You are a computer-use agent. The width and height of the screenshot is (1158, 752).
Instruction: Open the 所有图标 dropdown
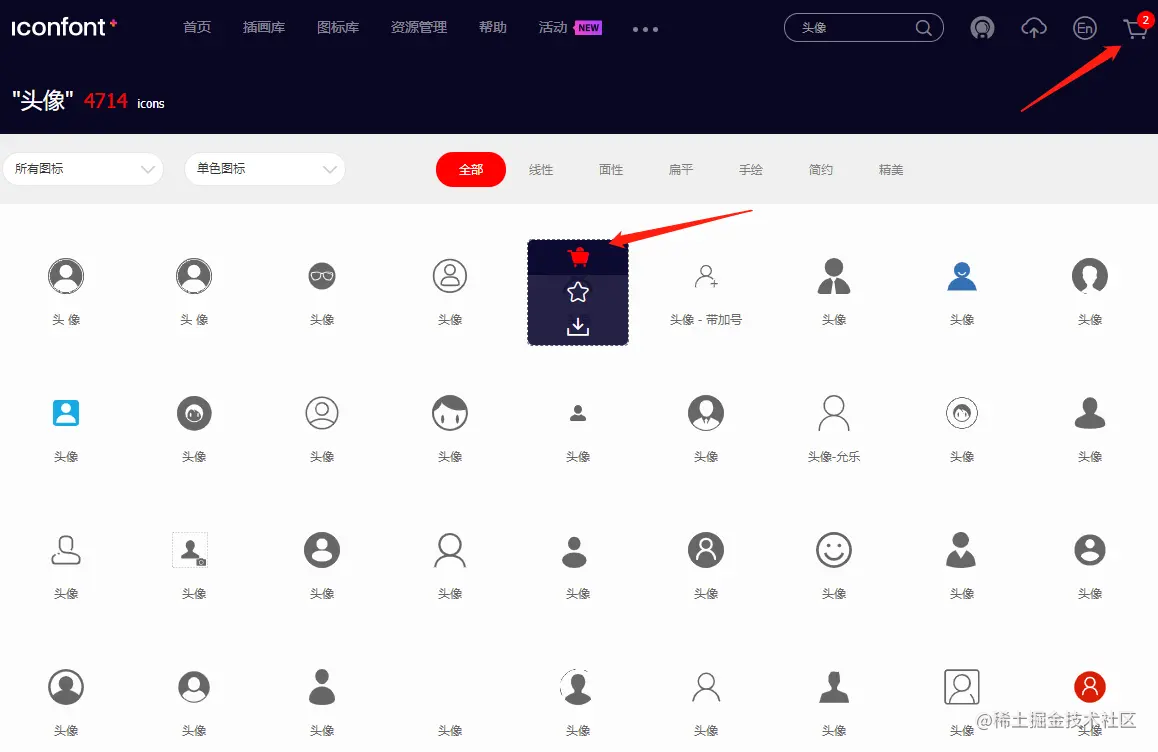point(83,169)
